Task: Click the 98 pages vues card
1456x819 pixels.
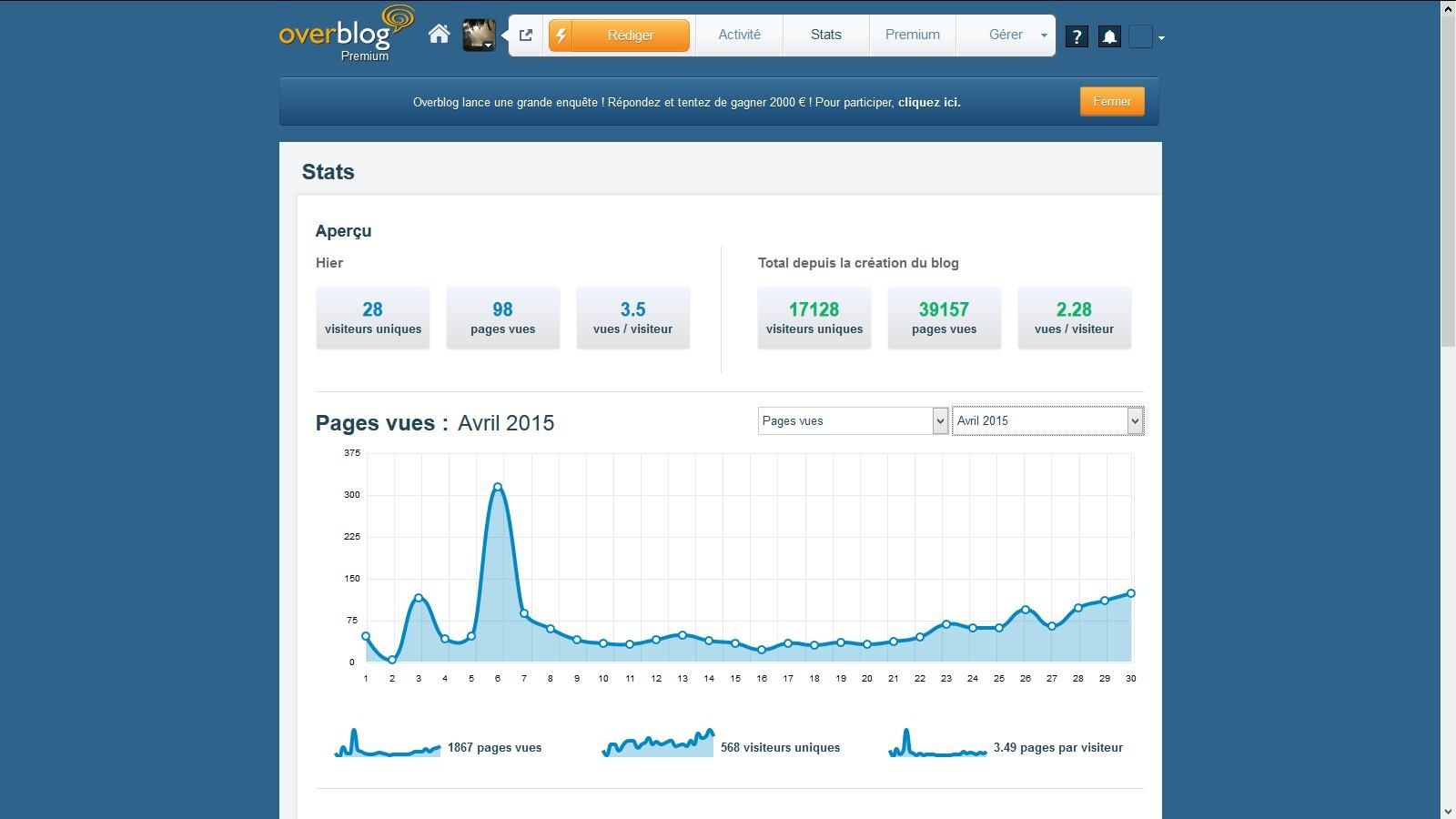Action: 503,318
